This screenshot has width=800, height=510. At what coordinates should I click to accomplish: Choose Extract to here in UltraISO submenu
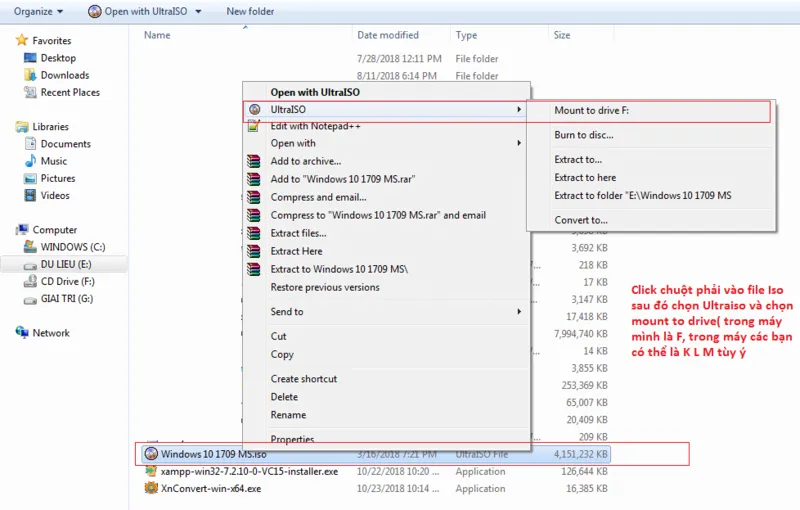tap(585, 177)
